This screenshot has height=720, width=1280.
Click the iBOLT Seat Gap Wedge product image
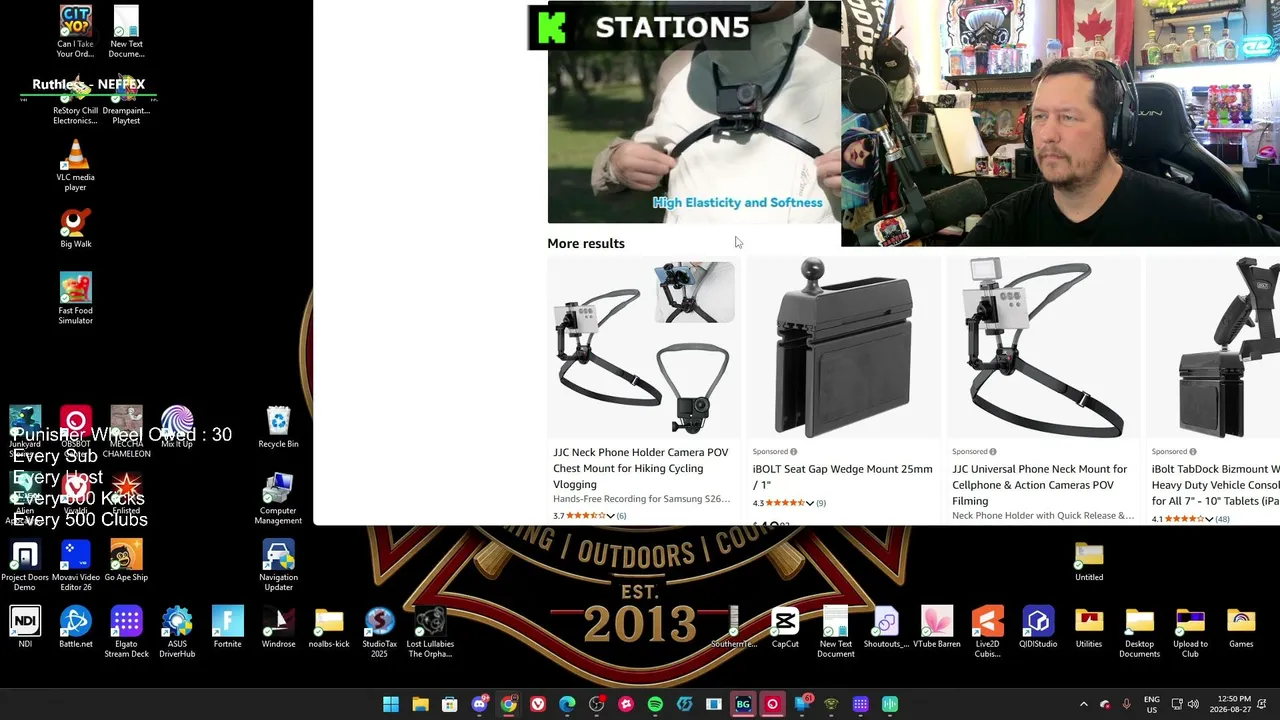(x=843, y=348)
